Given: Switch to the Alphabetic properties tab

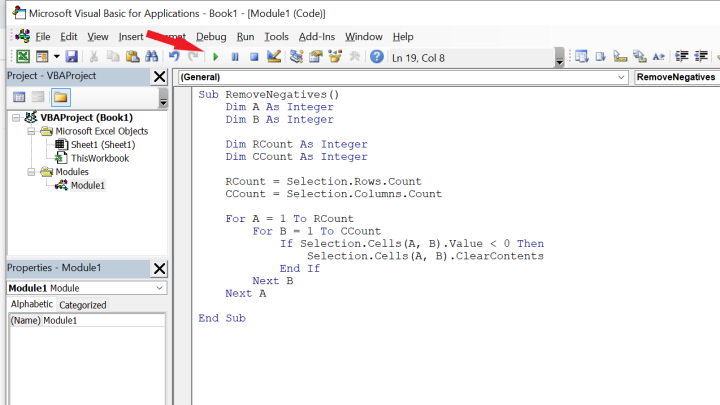Looking at the screenshot, I should pyautogui.click(x=32, y=304).
